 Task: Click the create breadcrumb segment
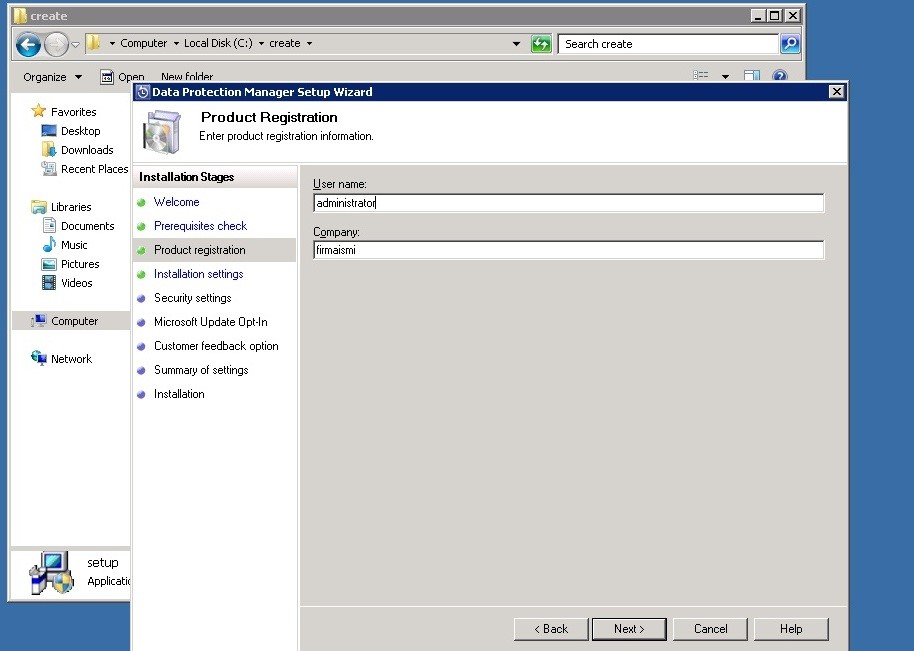click(x=284, y=43)
